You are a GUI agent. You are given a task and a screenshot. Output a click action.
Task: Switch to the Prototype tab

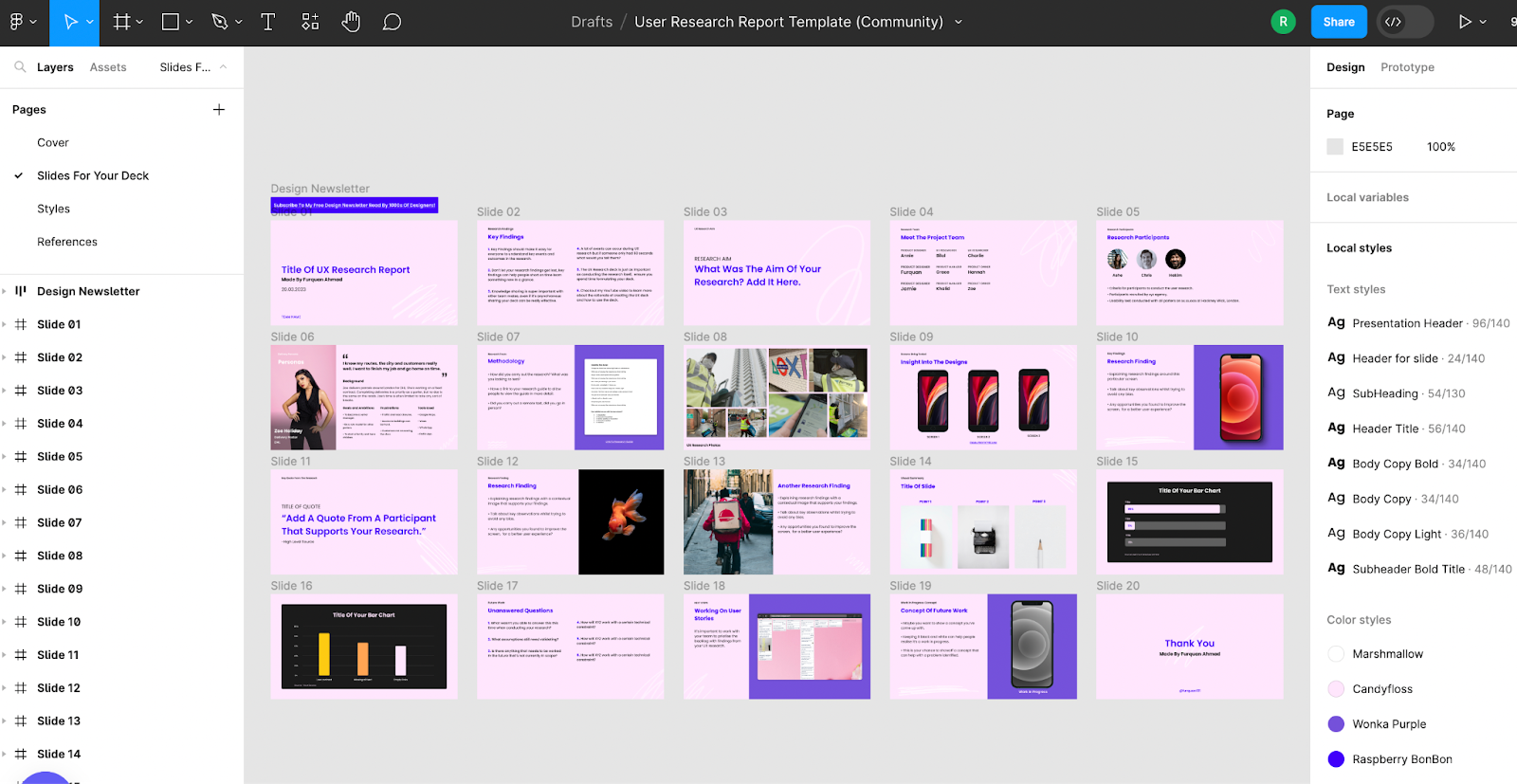1407,67
